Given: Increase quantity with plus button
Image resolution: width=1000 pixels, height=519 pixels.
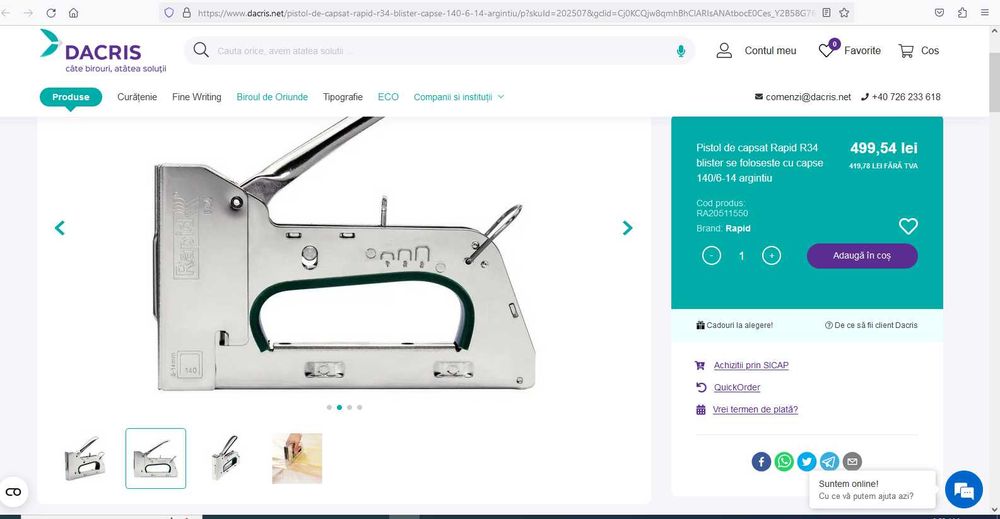Looking at the screenshot, I should click(771, 256).
